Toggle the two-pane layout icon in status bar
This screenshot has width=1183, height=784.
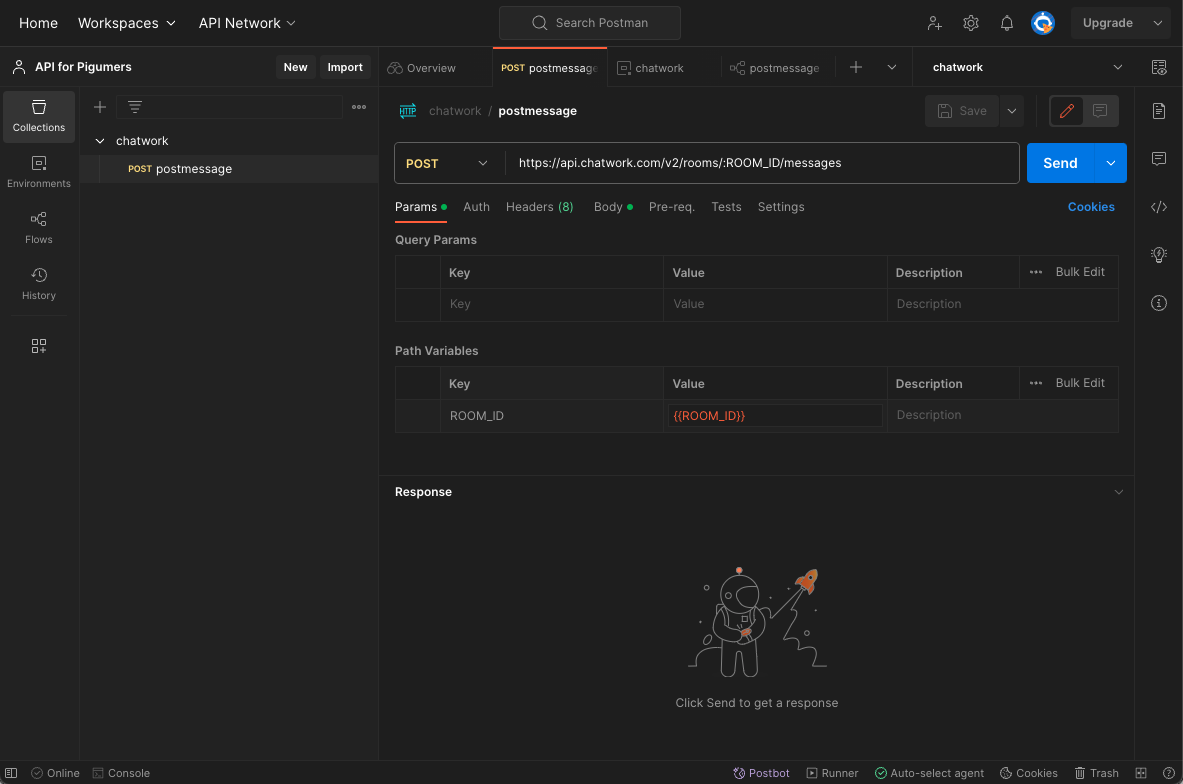pyautogui.click(x=1141, y=773)
